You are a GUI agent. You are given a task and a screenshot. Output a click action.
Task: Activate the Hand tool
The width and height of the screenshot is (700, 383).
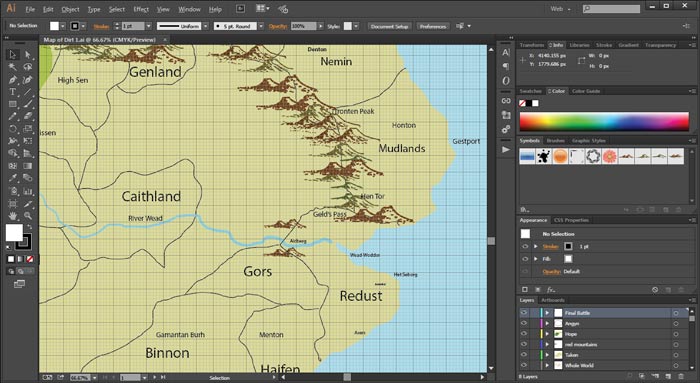tap(12, 216)
